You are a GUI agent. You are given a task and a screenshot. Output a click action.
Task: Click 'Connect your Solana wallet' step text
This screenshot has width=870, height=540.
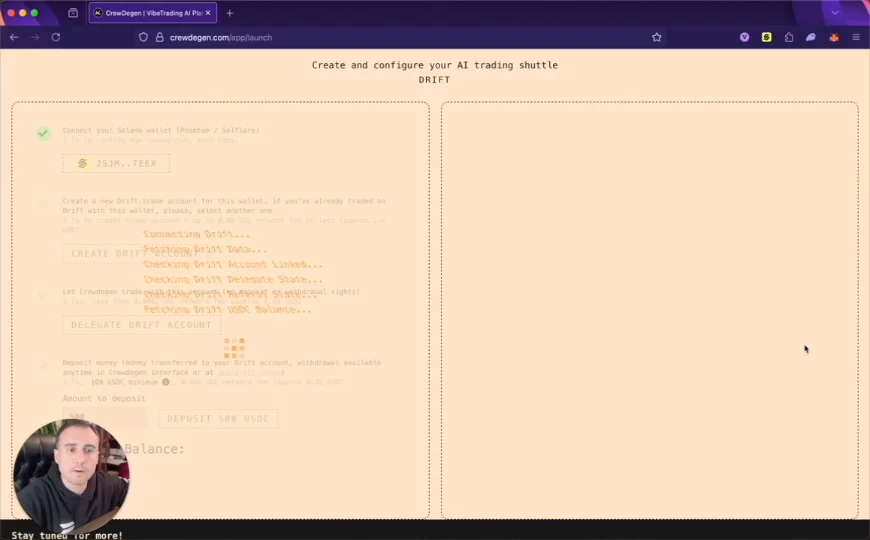(161, 130)
